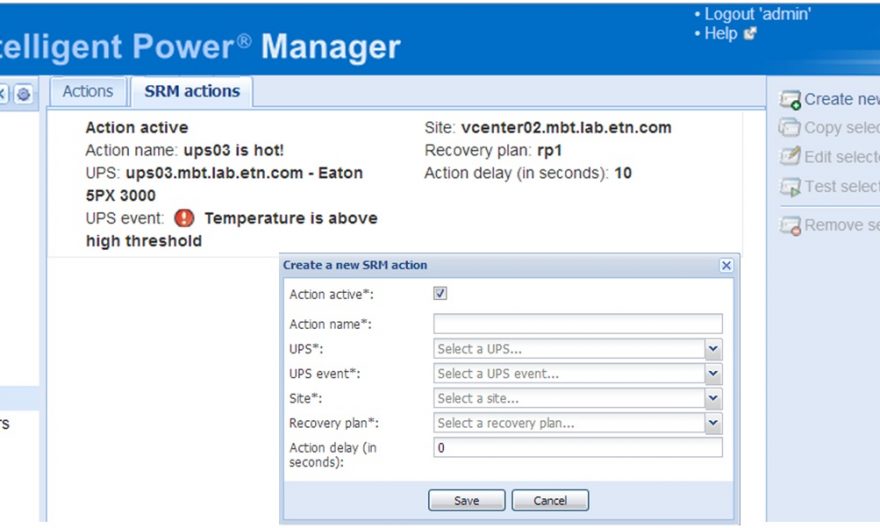Select the SRM actions tab
Image resolution: width=880 pixels, height=528 pixels.
point(192,91)
